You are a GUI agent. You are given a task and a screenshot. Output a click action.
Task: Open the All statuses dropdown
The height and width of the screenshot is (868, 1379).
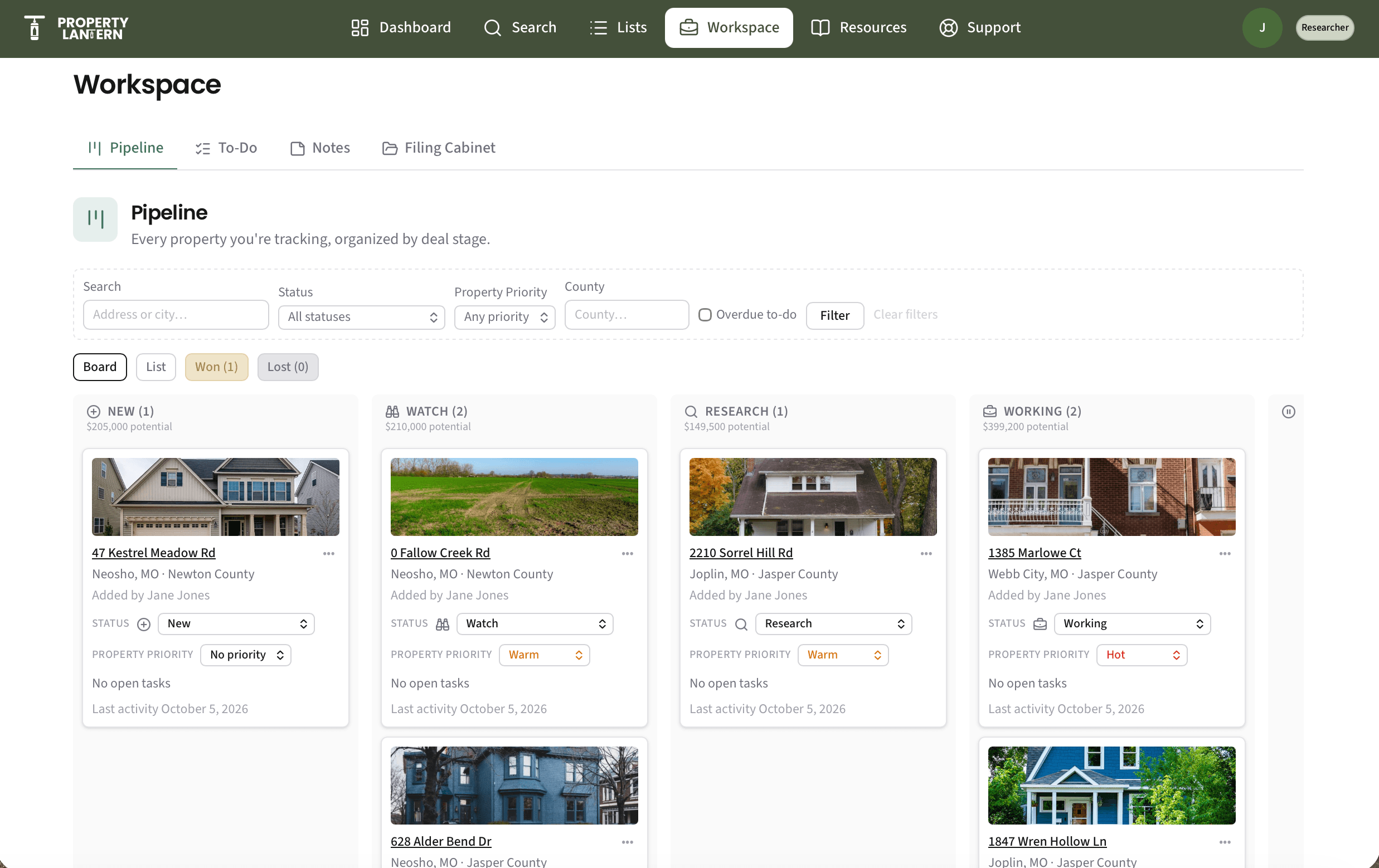pos(361,316)
